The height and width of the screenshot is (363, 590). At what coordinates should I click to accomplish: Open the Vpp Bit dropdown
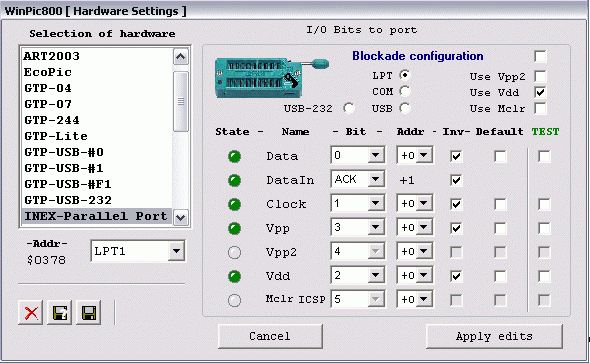[375, 227]
